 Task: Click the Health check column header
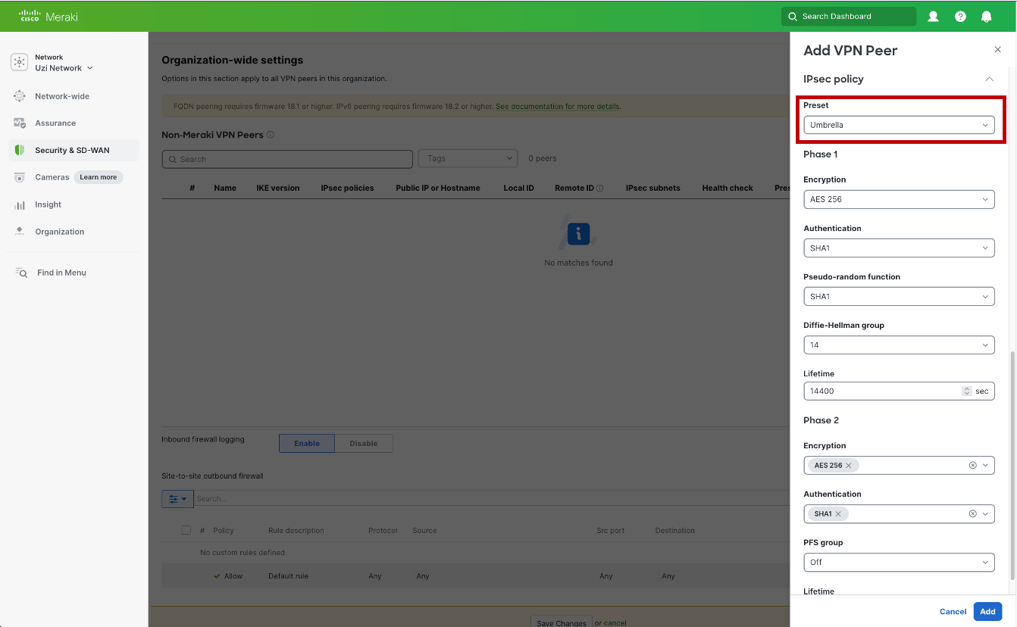click(727, 188)
